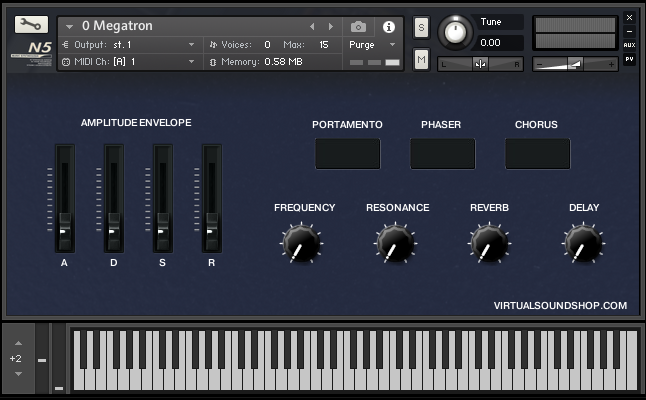This screenshot has height=400, width=646.
Task: Open the wrench edit instrument icon
Action: point(31,25)
